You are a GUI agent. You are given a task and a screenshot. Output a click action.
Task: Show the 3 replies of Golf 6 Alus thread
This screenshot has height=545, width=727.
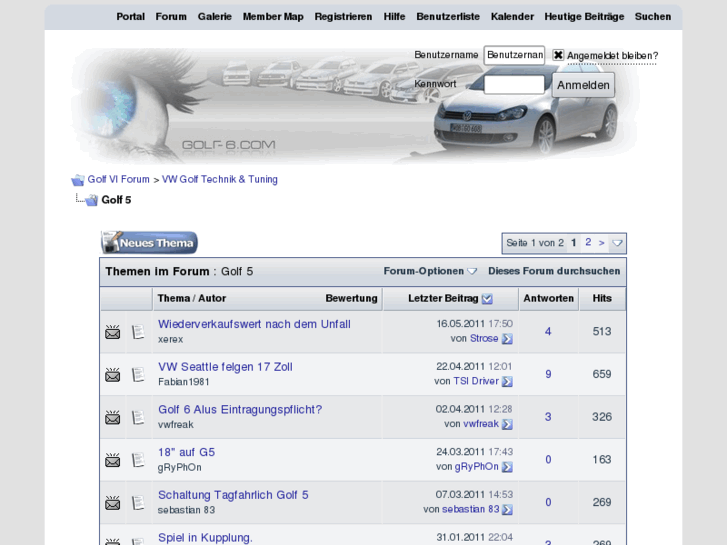point(548,417)
